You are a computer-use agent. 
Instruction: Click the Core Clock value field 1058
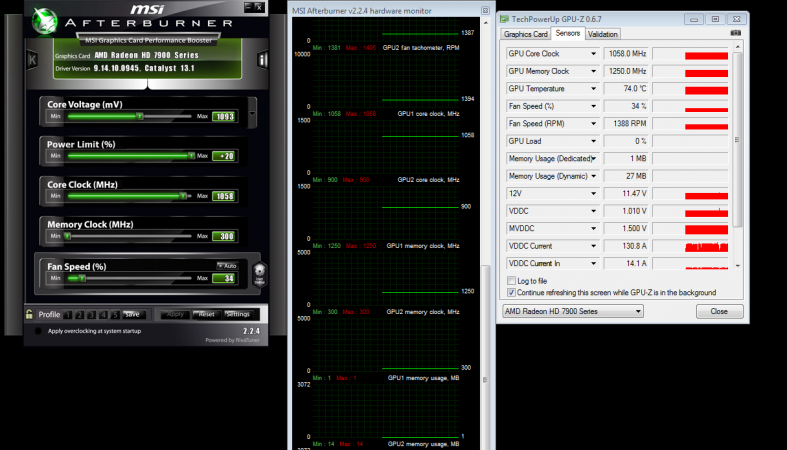tap(224, 196)
